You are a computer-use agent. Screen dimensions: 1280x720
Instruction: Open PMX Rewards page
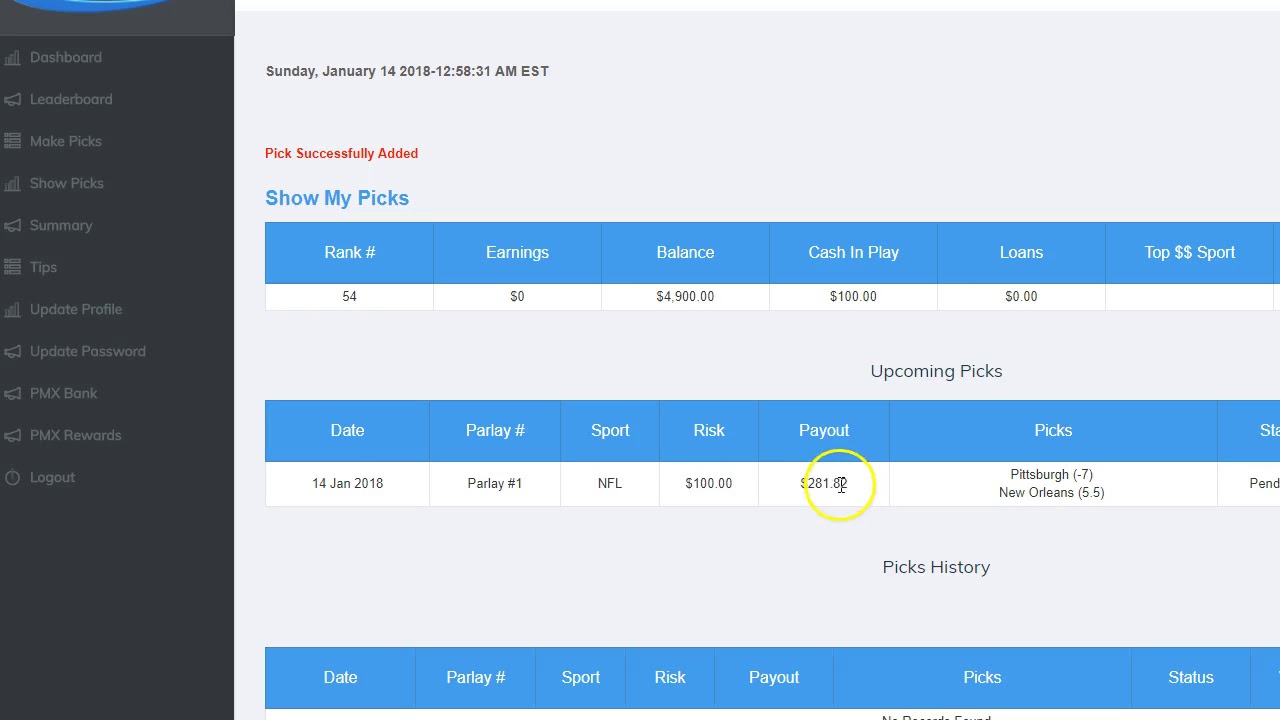[x=76, y=436]
